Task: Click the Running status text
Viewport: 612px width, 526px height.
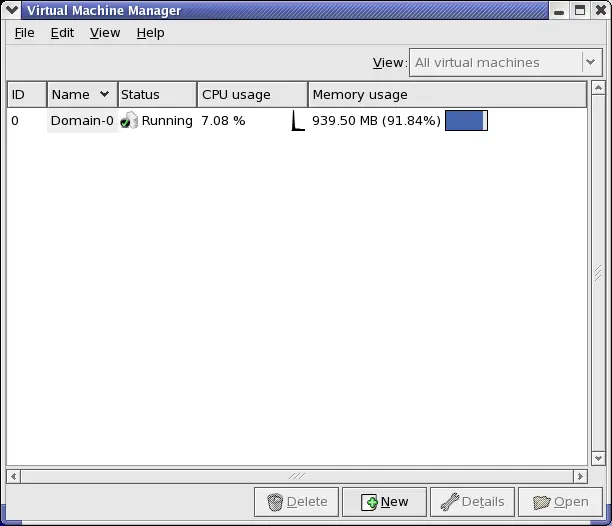Action: coord(167,121)
